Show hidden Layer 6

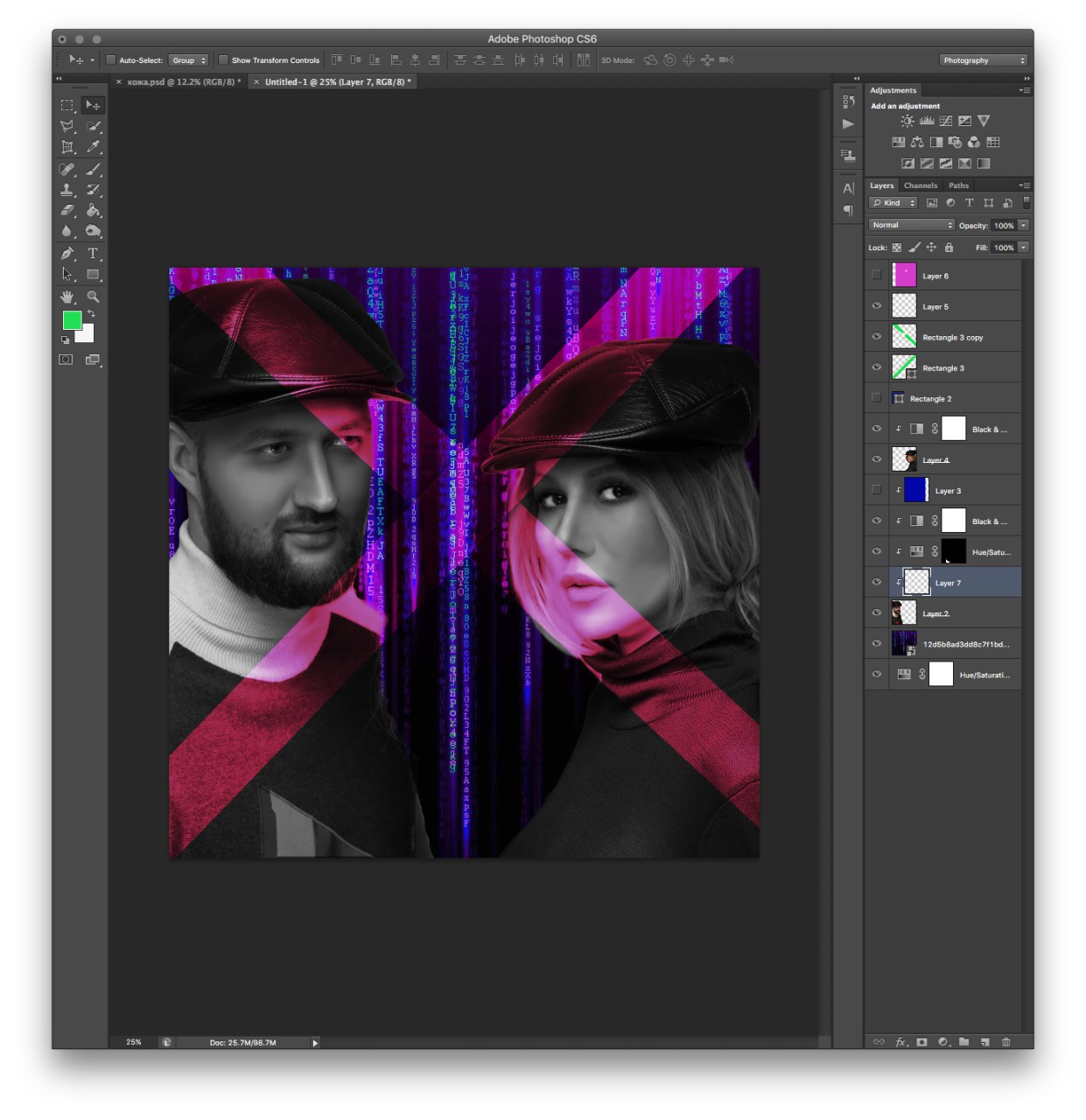876,275
